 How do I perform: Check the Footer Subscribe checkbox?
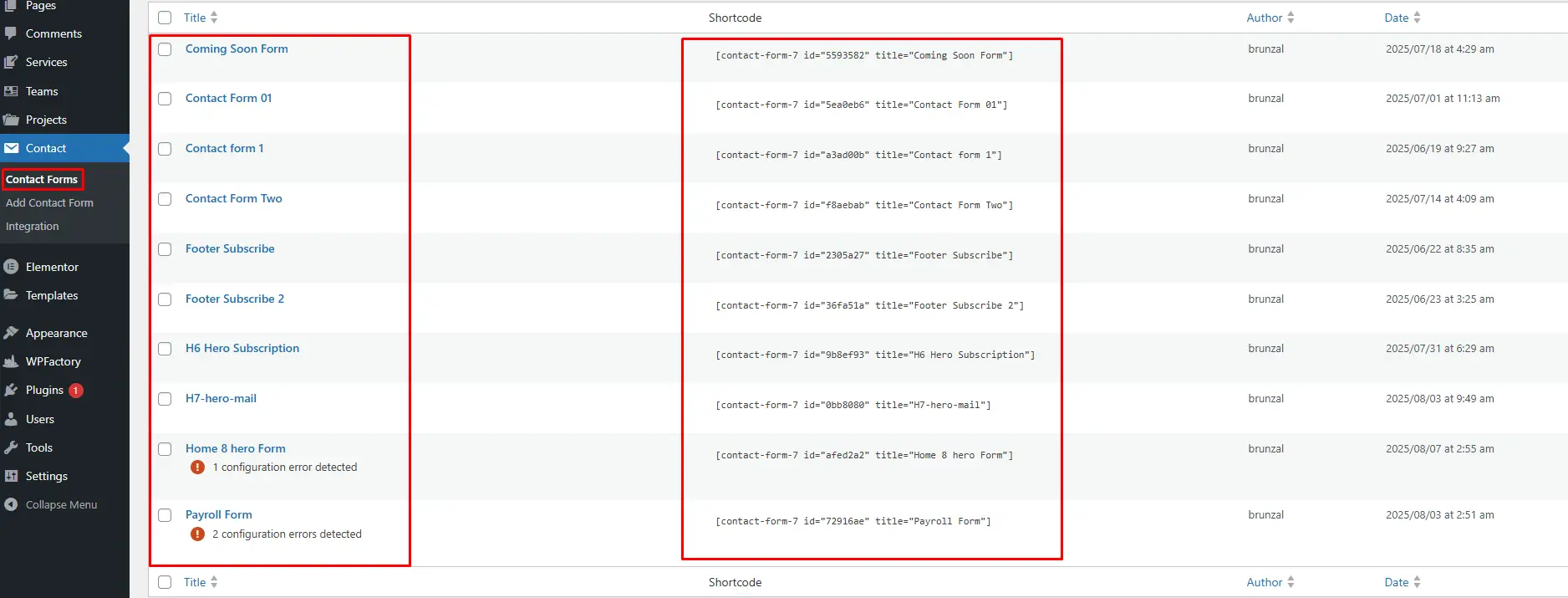click(x=165, y=249)
